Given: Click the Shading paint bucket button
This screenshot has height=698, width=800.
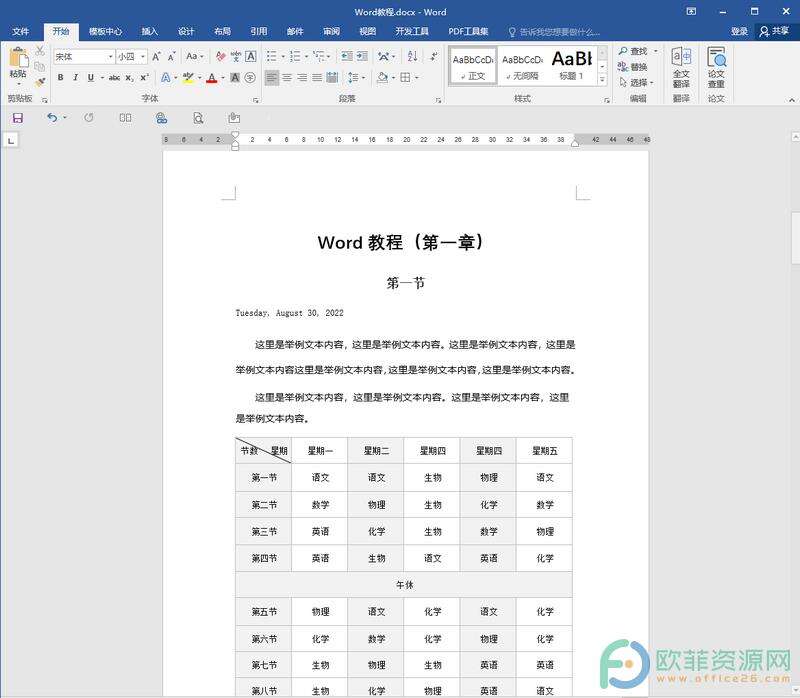Looking at the screenshot, I should (x=382, y=78).
